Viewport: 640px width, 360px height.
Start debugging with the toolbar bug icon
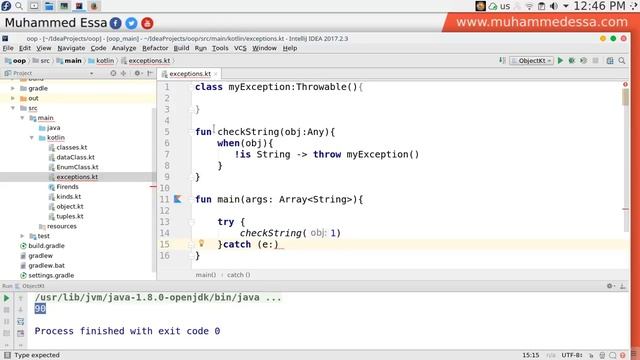572,60
